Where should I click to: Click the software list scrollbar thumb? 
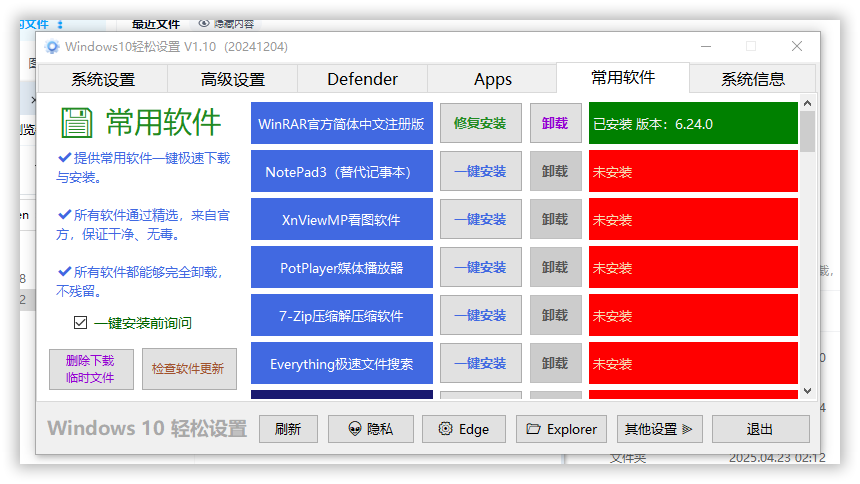[x=807, y=131]
